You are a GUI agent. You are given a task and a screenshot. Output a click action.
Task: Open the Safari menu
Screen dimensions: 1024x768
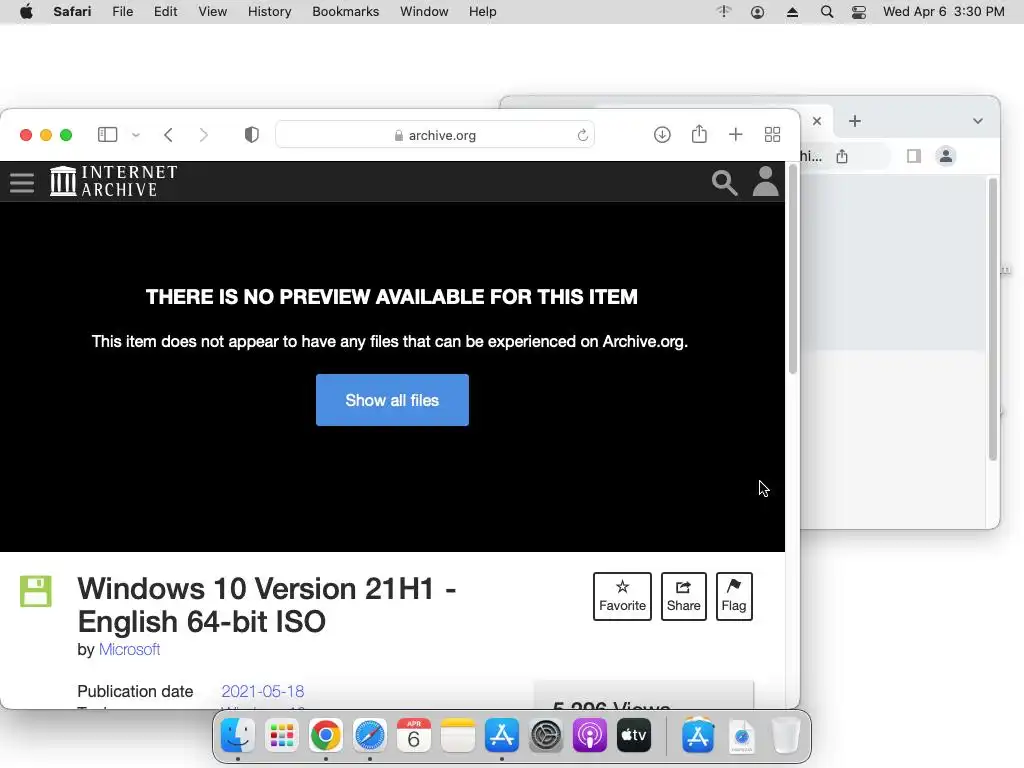coord(72,12)
